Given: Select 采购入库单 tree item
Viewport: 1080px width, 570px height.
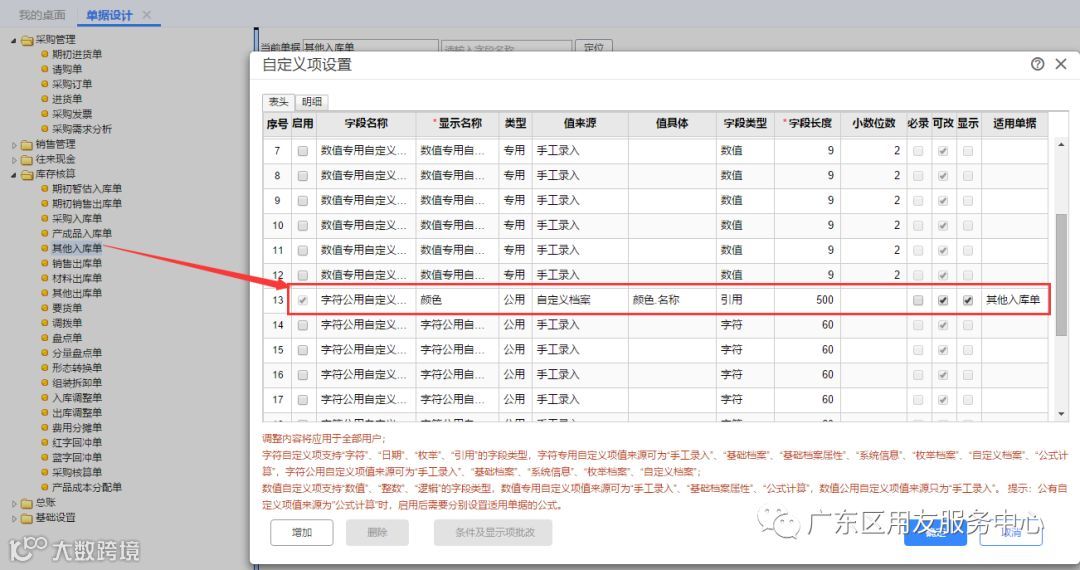Looking at the screenshot, I should pos(76,219).
